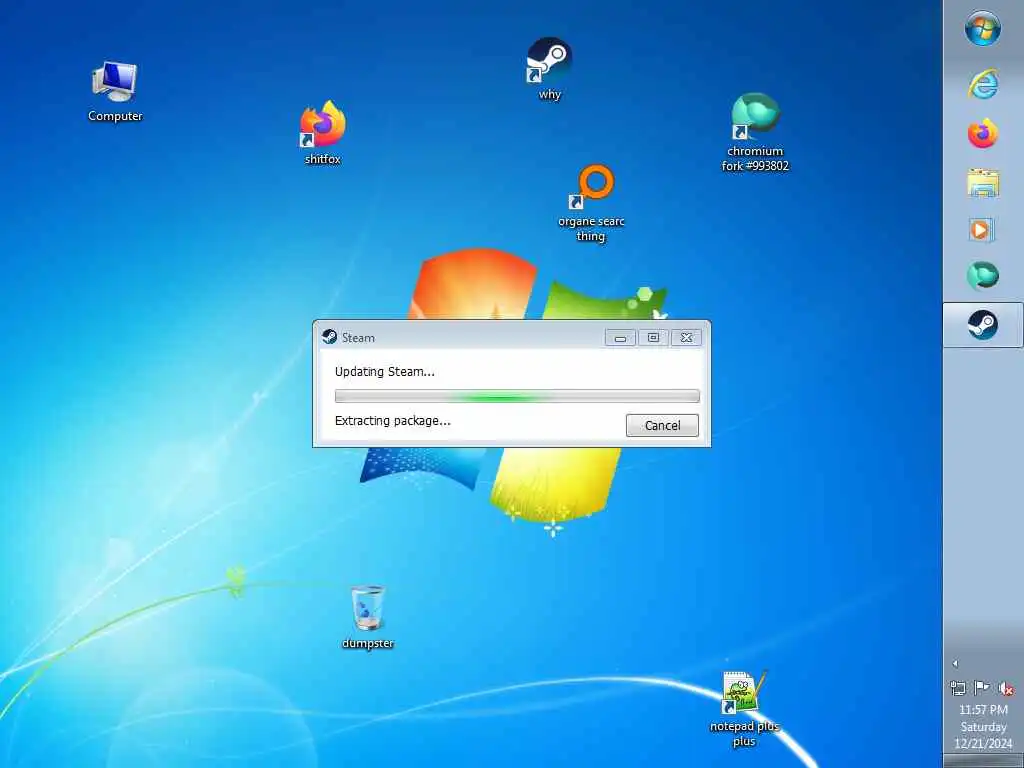Select the 'dumpster' recycle bin icon
The height and width of the screenshot is (768, 1024).
point(368,617)
